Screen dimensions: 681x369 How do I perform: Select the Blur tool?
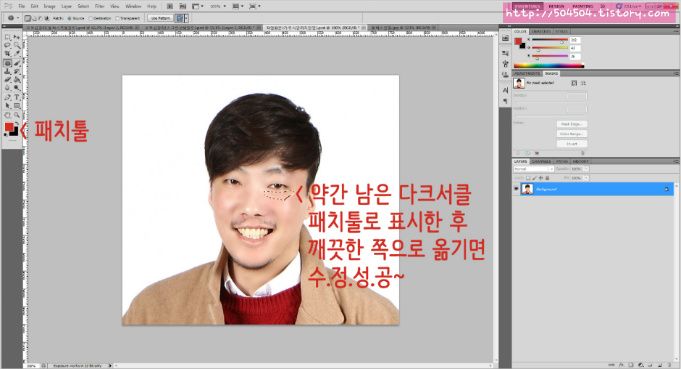pyautogui.click(x=8, y=87)
